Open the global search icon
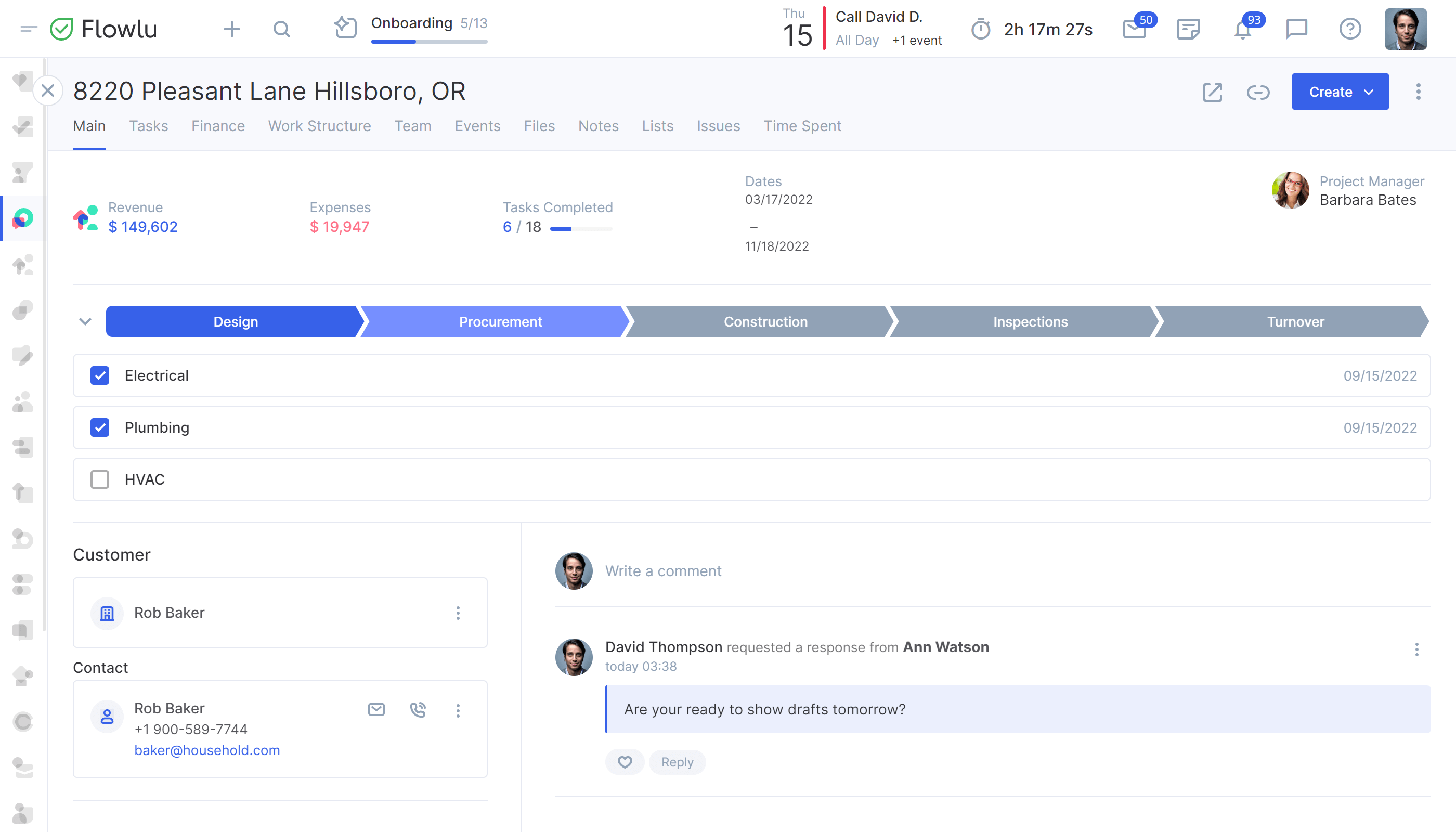 point(282,29)
